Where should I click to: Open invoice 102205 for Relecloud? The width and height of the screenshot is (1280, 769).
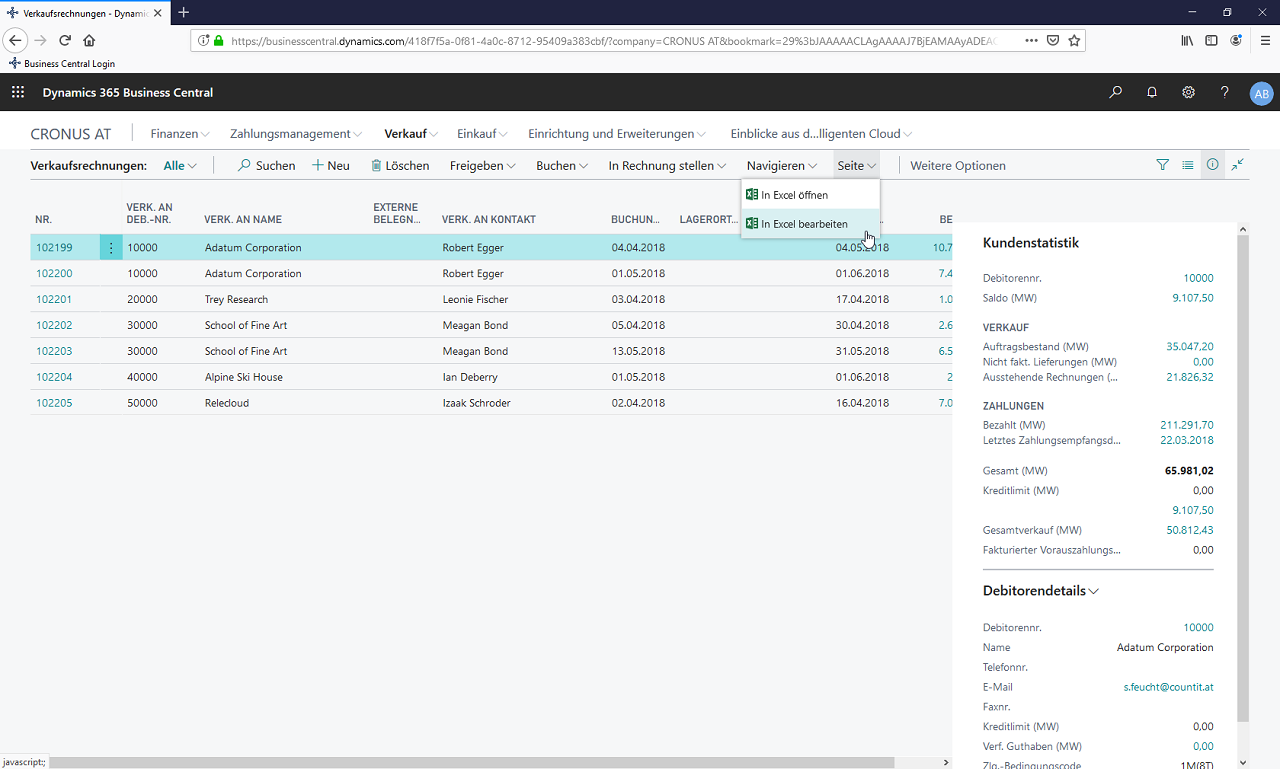(x=54, y=403)
